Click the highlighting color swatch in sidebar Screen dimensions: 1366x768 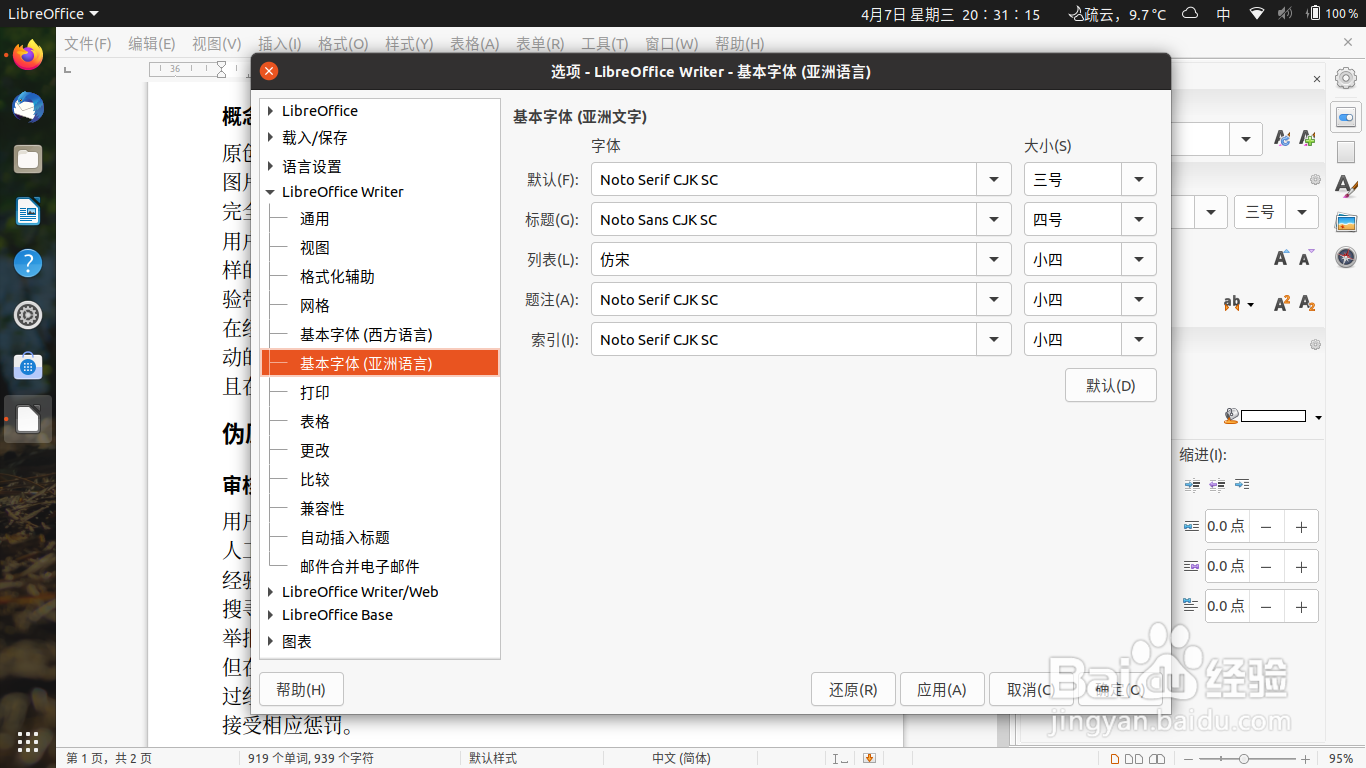(1273, 416)
